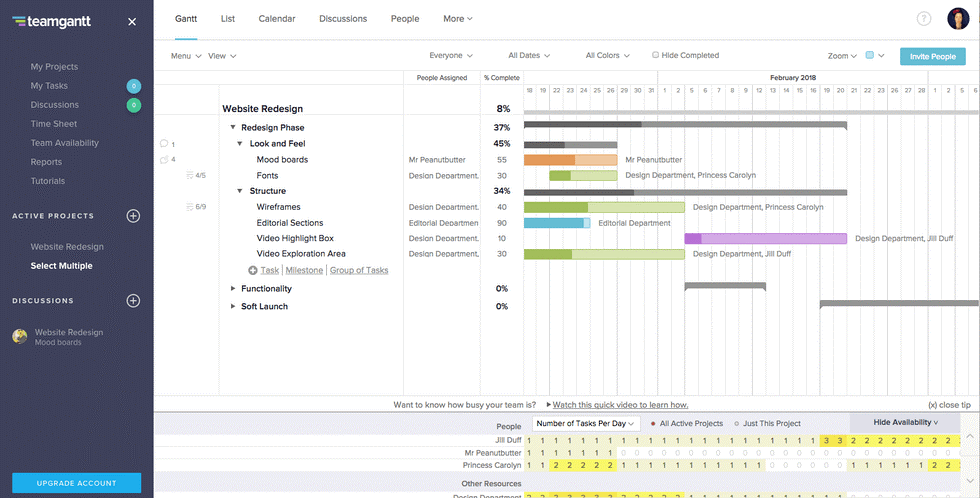Click the Upgrade Account button
The height and width of the screenshot is (498, 980).
pos(76,483)
